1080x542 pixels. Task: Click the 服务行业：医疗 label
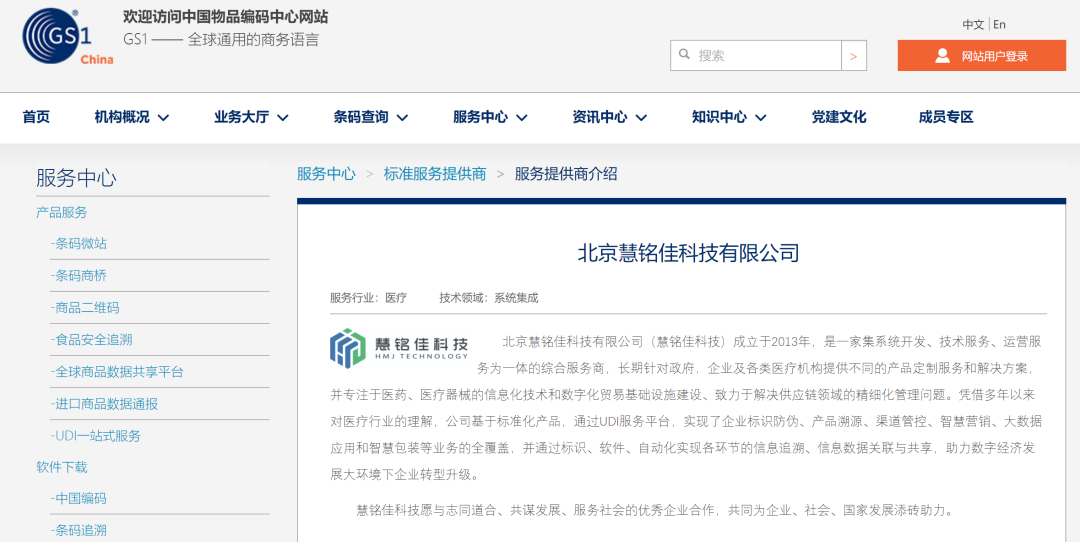pos(368,298)
